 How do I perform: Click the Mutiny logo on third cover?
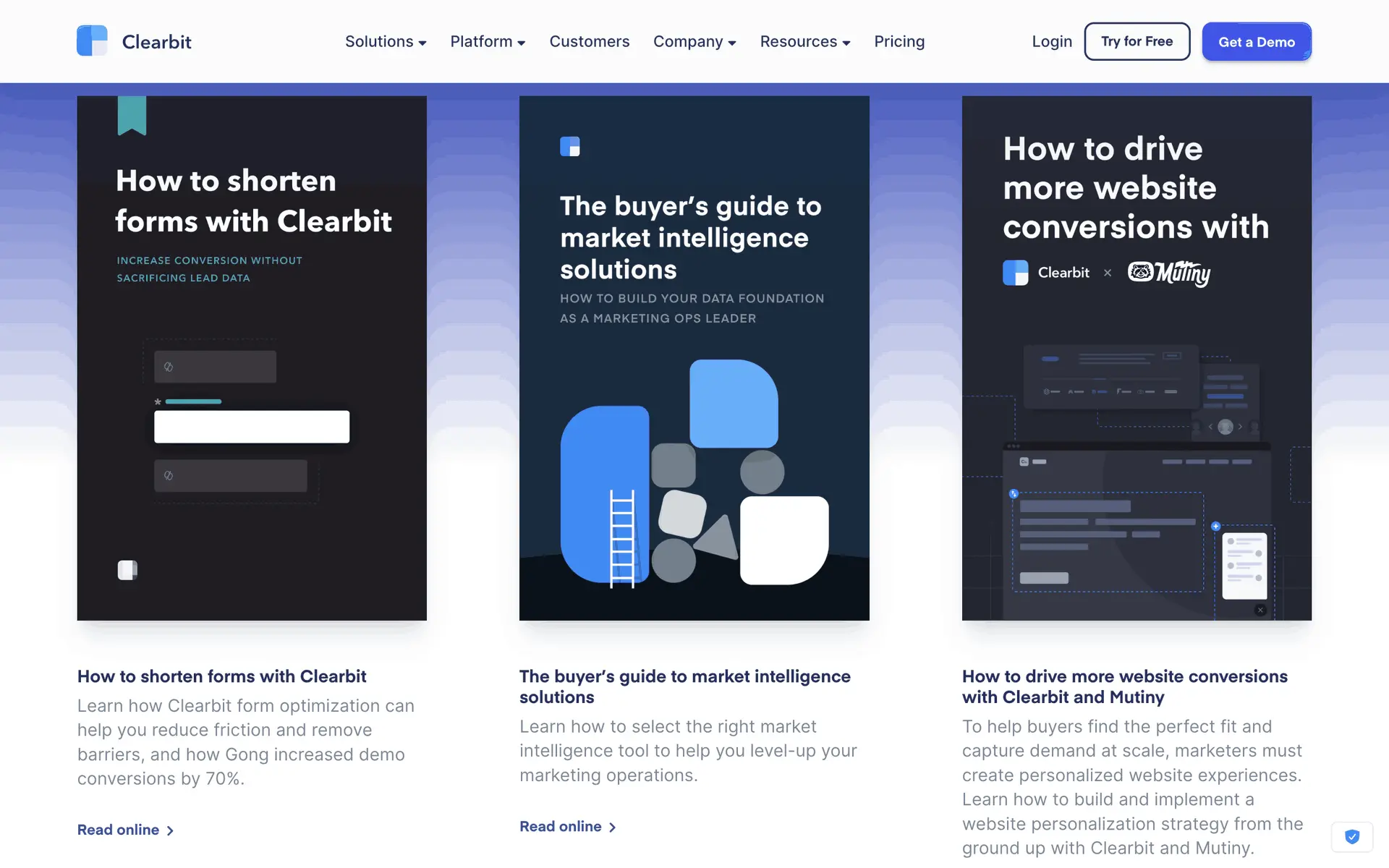point(1169,273)
